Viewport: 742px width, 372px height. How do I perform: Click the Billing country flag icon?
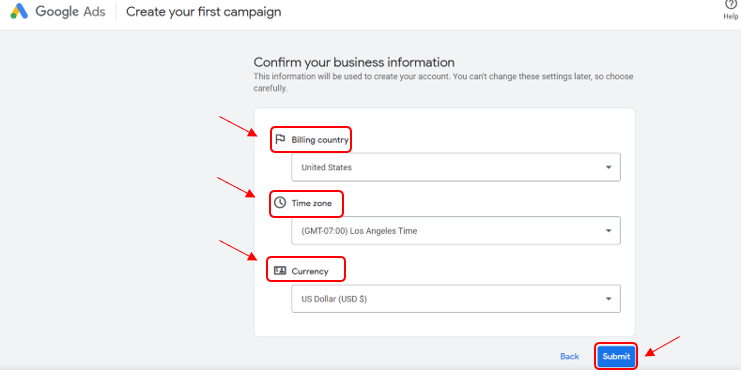280,139
